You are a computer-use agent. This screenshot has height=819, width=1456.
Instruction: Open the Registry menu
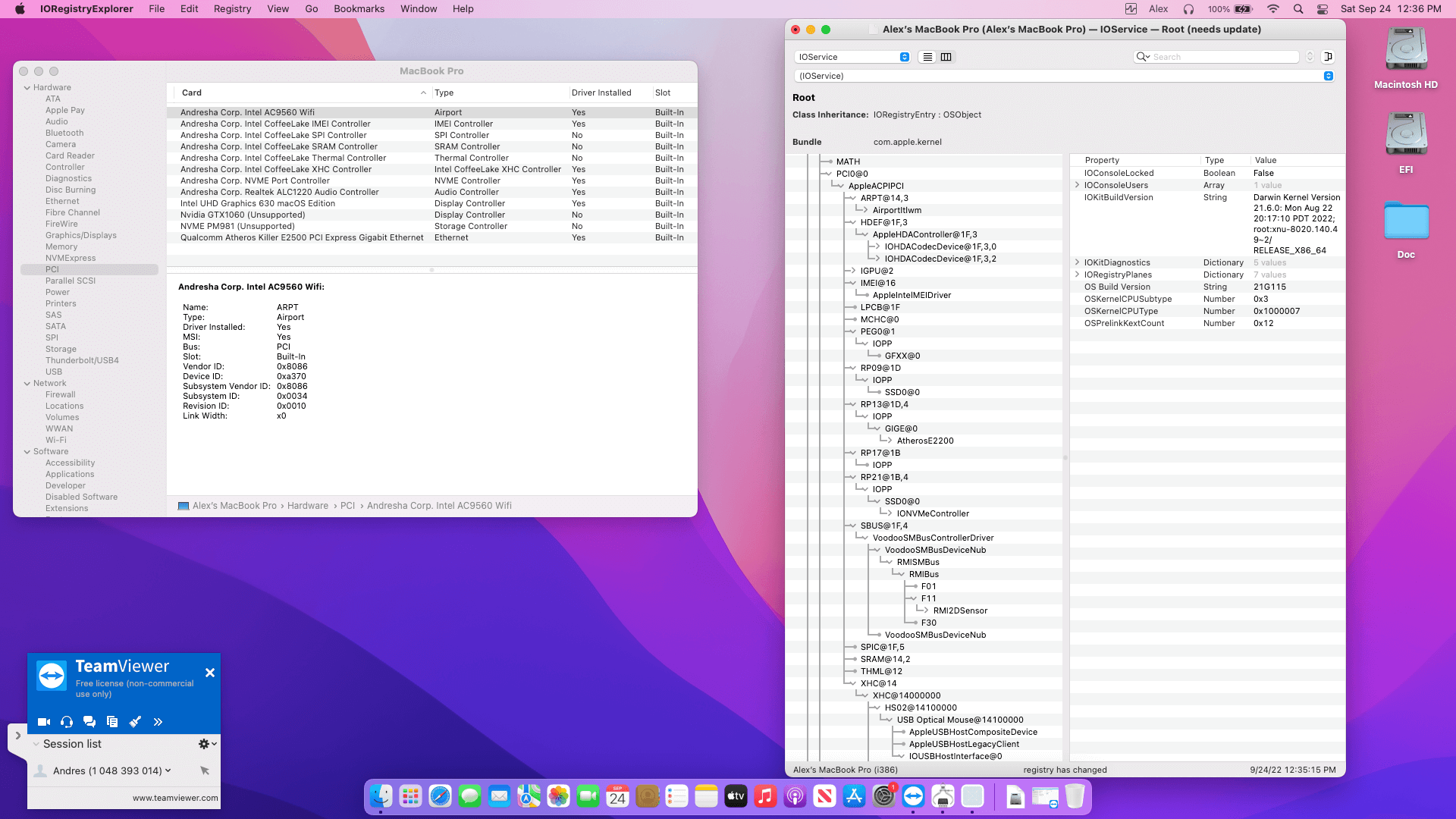(x=232, y=9)
